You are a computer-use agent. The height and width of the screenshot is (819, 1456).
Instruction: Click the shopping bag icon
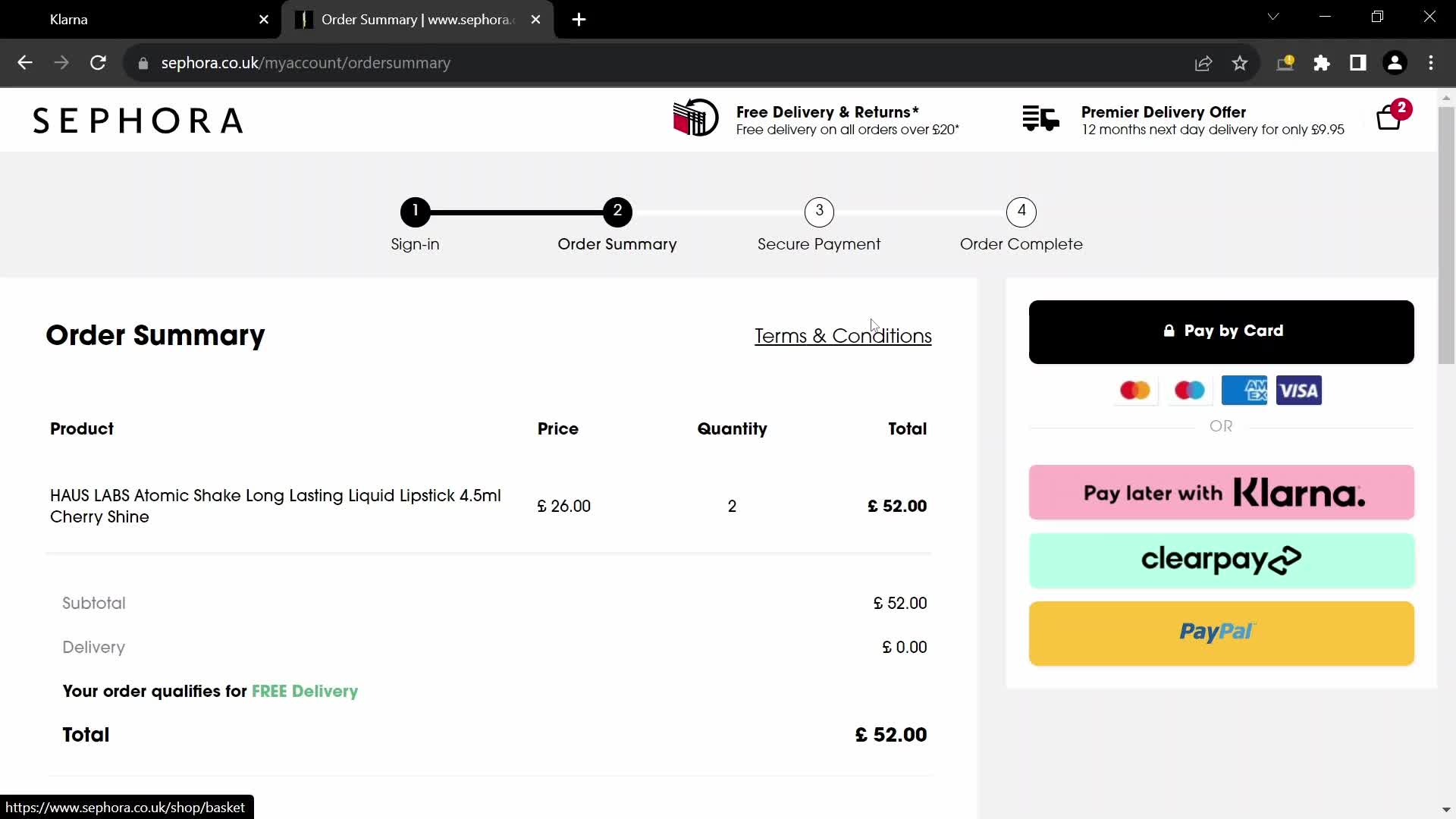tap(1389, 119)
